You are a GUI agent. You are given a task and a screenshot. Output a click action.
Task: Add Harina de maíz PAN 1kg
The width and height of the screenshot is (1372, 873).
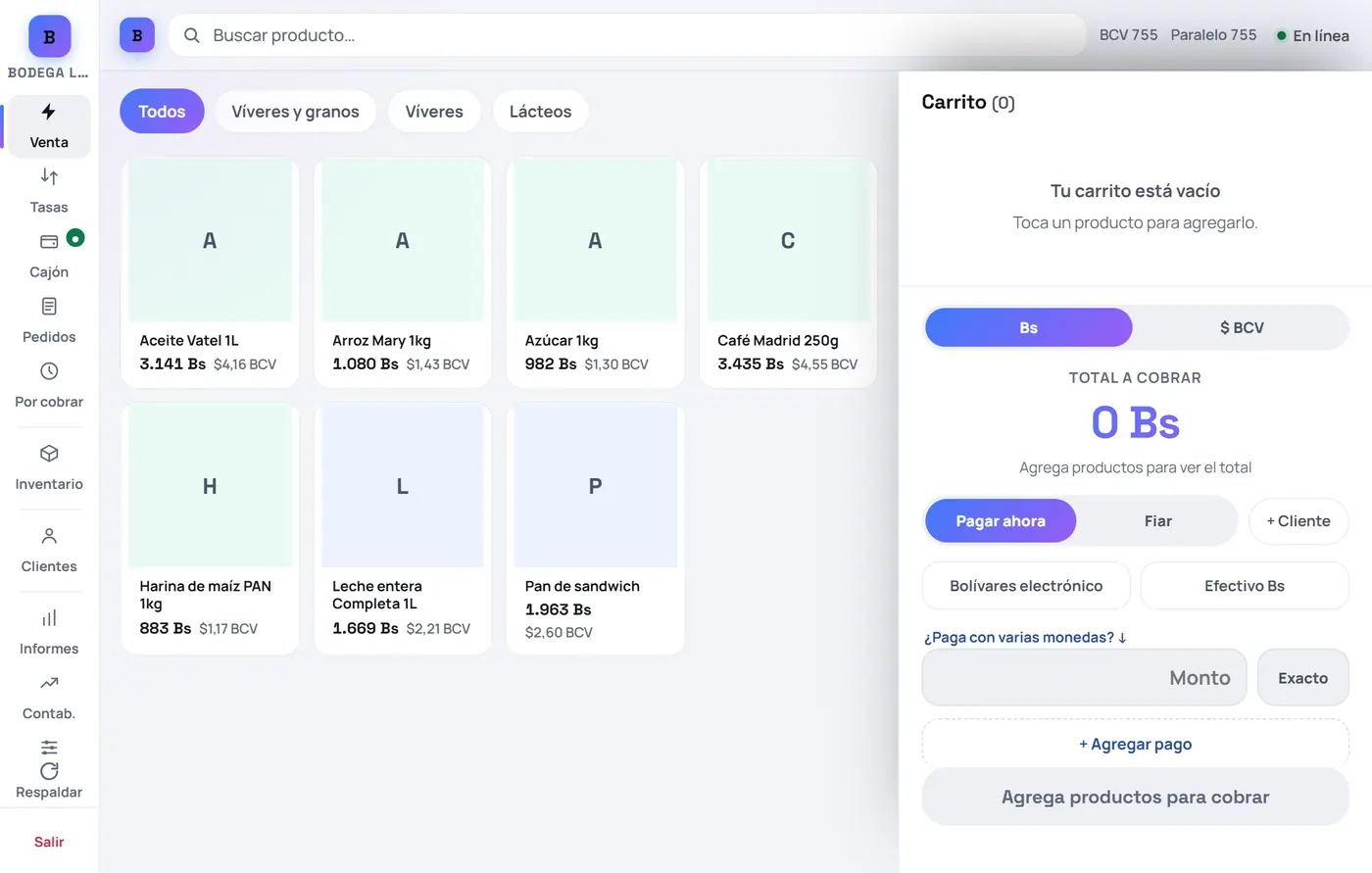[210, 528]
